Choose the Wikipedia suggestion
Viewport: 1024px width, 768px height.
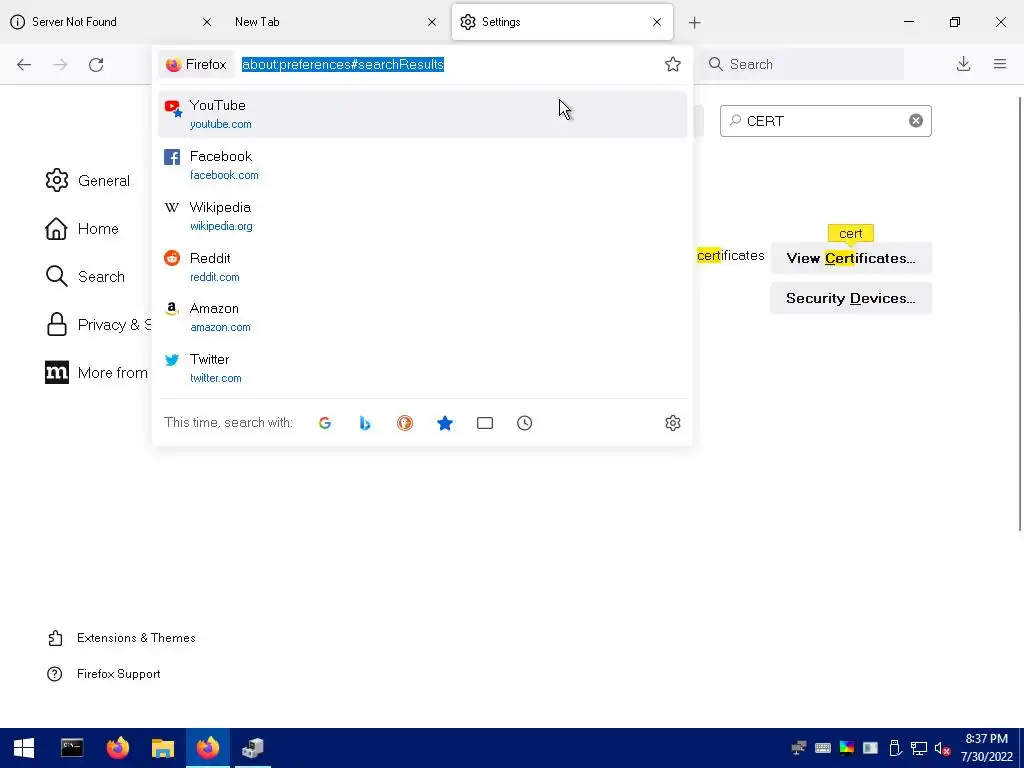pyautogui.click(x=423, y=216)
